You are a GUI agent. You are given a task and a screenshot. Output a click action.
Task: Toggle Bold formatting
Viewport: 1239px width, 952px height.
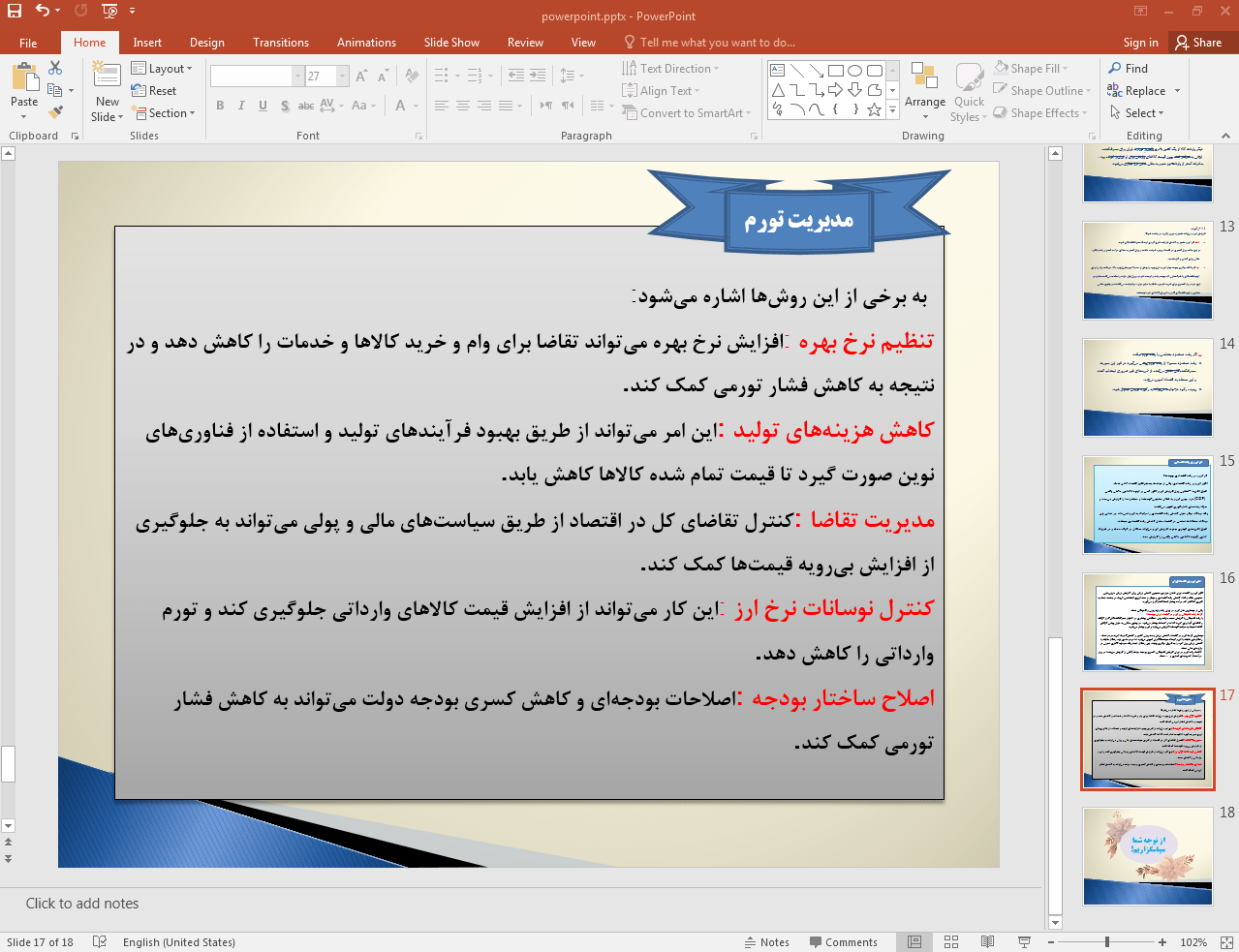(x=220, y=106)
